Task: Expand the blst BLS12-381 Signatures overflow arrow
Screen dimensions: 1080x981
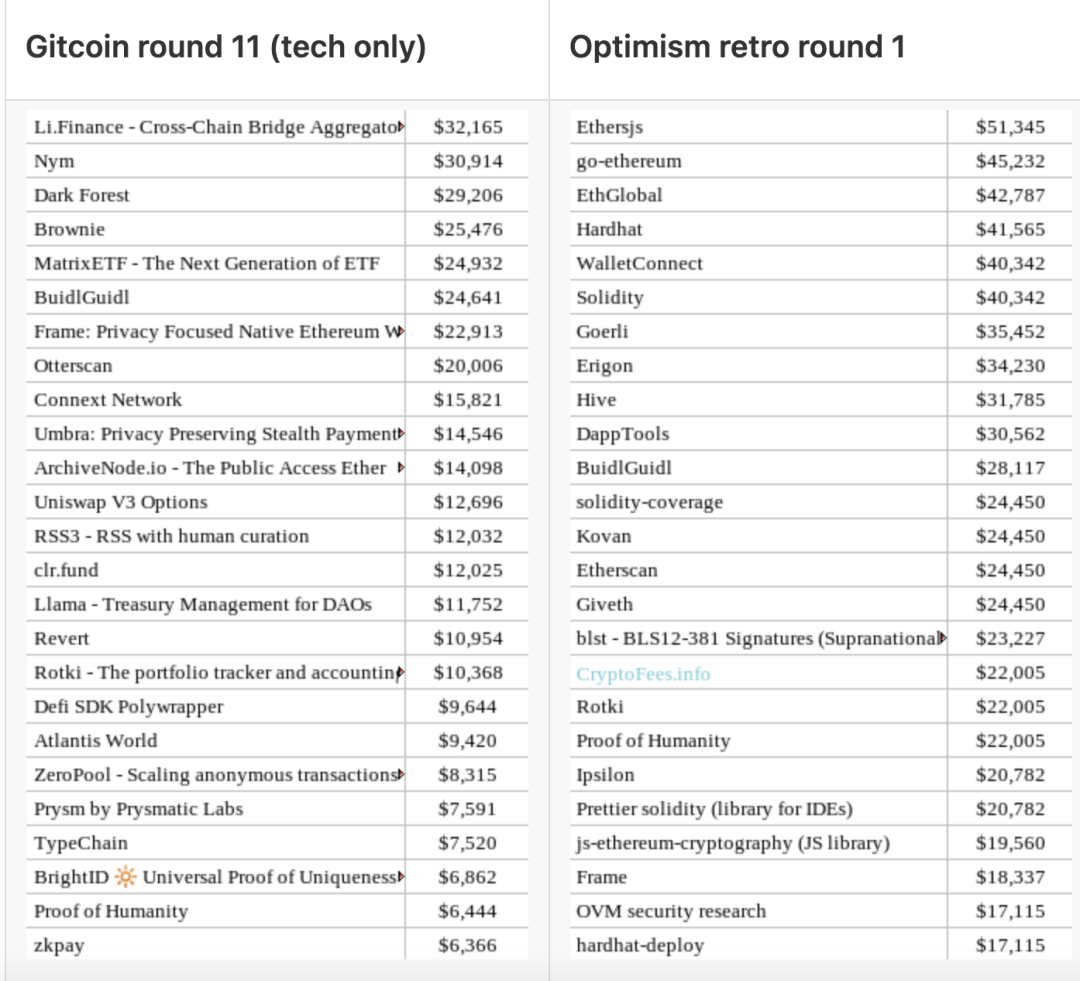Action: click(x=943, y=639)
